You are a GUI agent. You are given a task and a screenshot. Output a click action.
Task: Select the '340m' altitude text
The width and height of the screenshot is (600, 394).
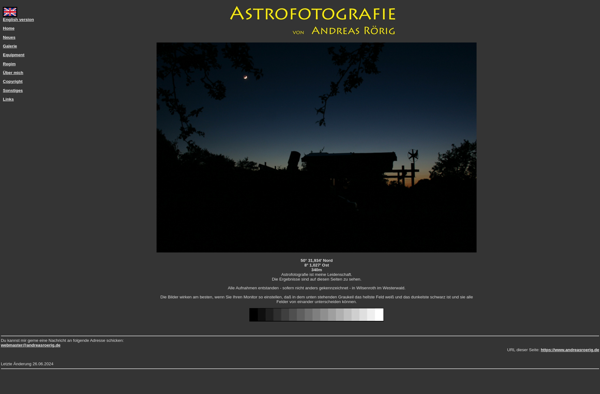click(316, 270)
